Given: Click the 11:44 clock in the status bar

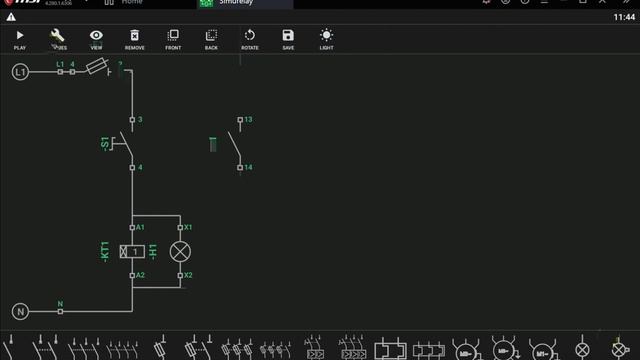Looking at the screenshot, I should coord(624,17).
